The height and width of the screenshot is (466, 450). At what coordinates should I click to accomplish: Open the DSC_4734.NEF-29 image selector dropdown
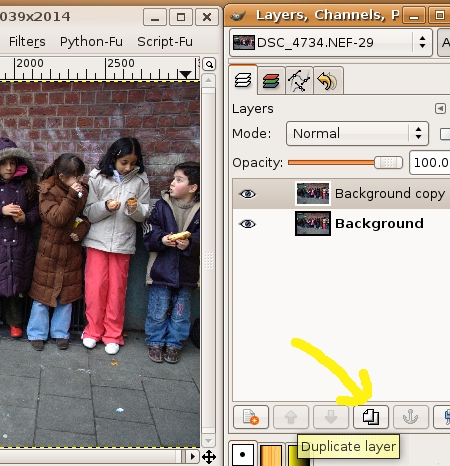[331, 42]
